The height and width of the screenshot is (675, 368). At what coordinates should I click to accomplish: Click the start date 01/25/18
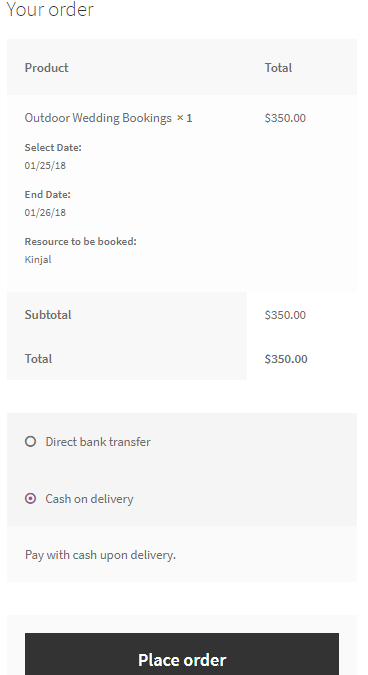point(45,166)
